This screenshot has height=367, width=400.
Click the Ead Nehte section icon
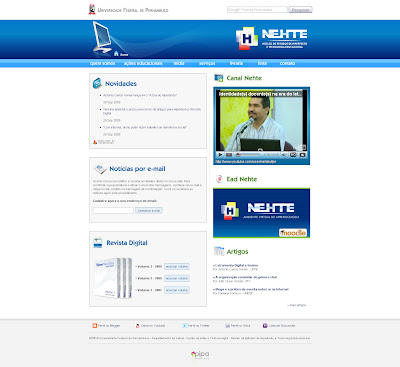tap(219, 179)
